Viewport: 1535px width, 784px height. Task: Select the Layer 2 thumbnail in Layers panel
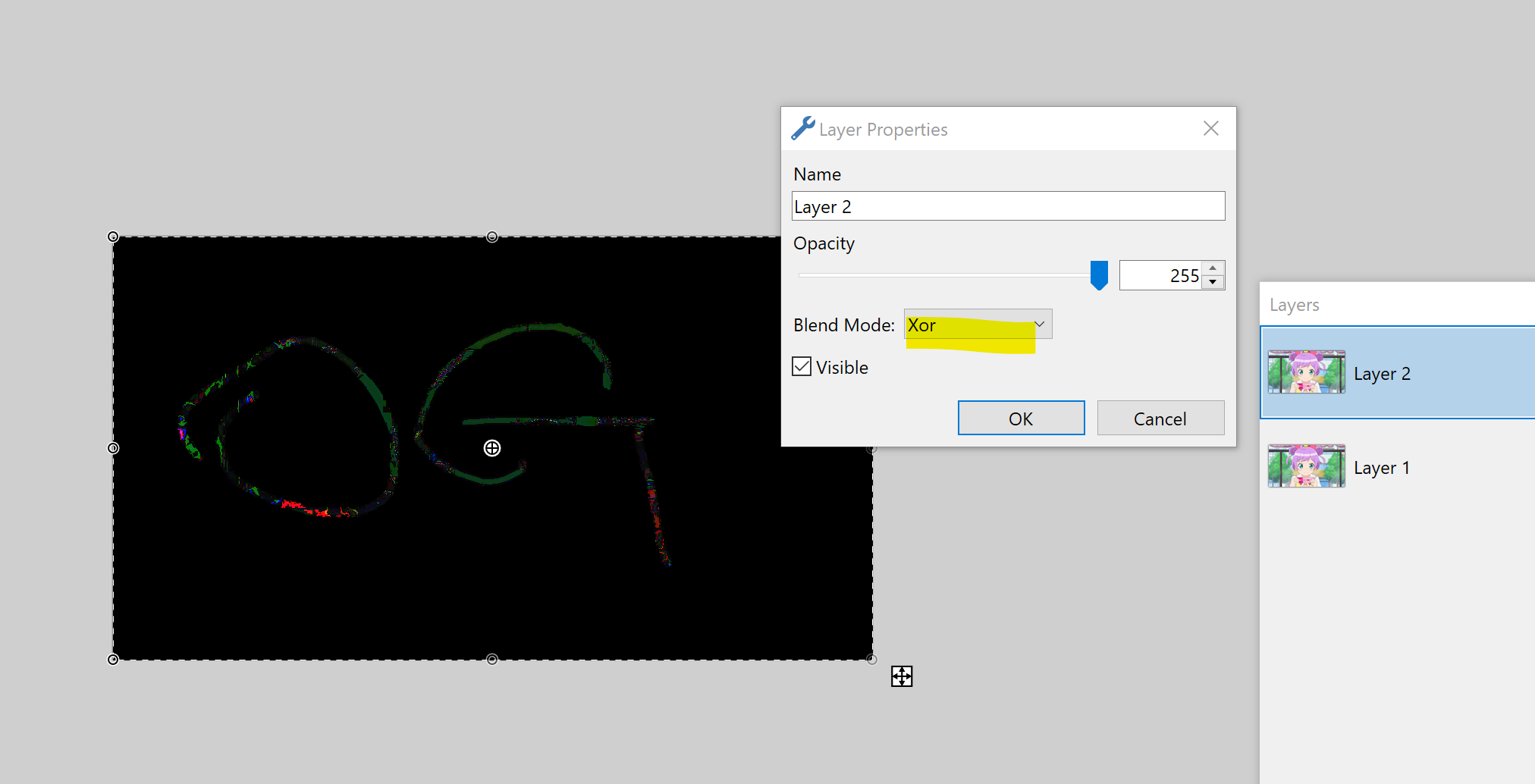coord(1307,372)
